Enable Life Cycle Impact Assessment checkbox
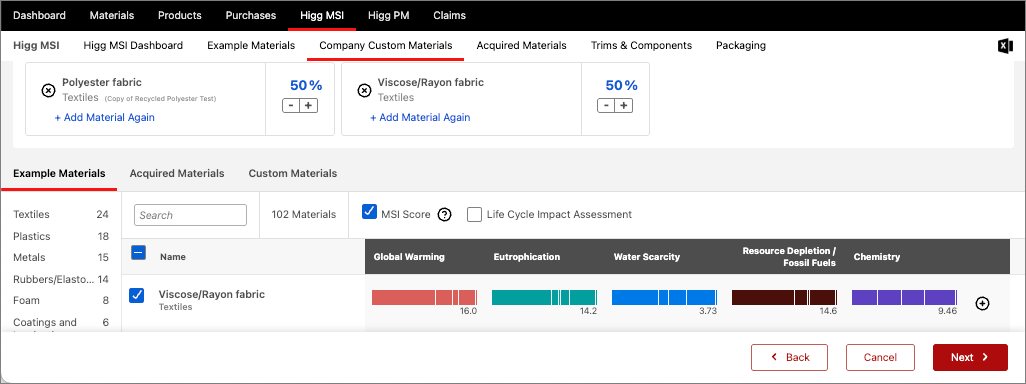This screenshot has width=1026, height=384. tap(474, 215)
